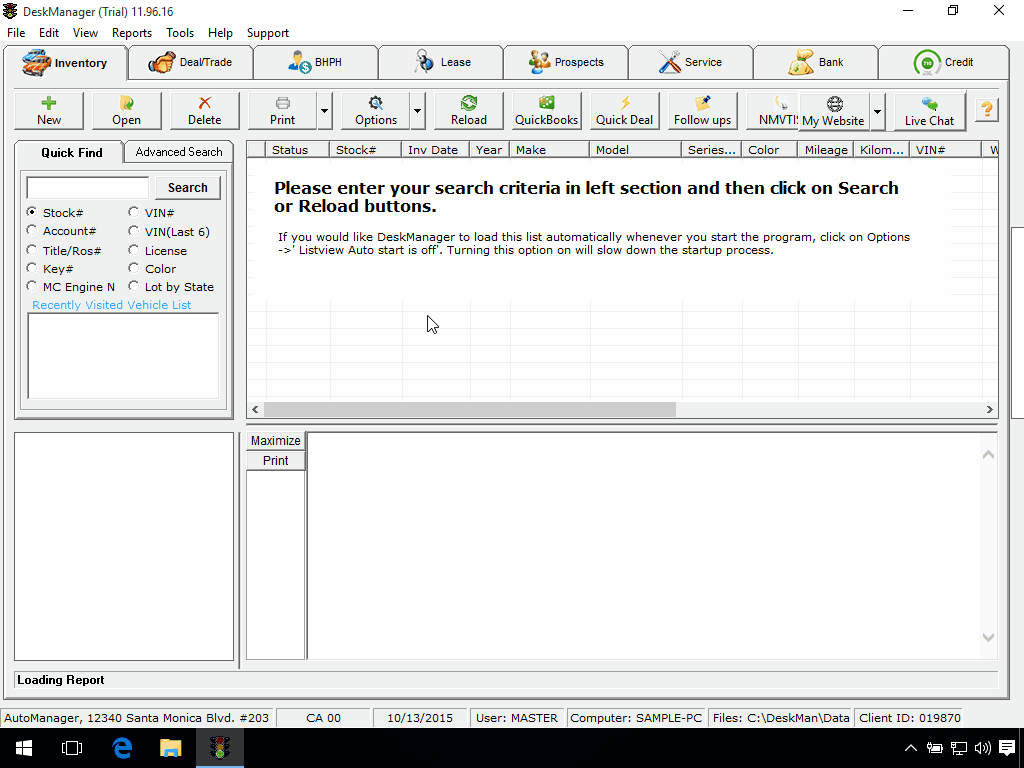Select the Key# radio button
Viewport: 1024px width, 768px height.
(x=31, y=268)
